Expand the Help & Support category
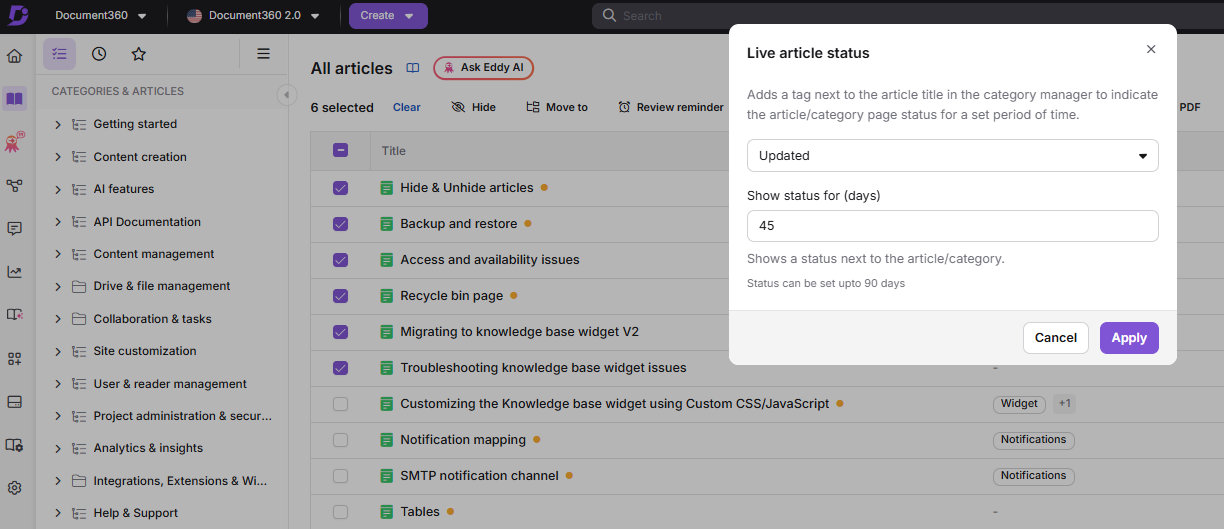This screenshot has height=529, width=1224. [x=58, y=513]
